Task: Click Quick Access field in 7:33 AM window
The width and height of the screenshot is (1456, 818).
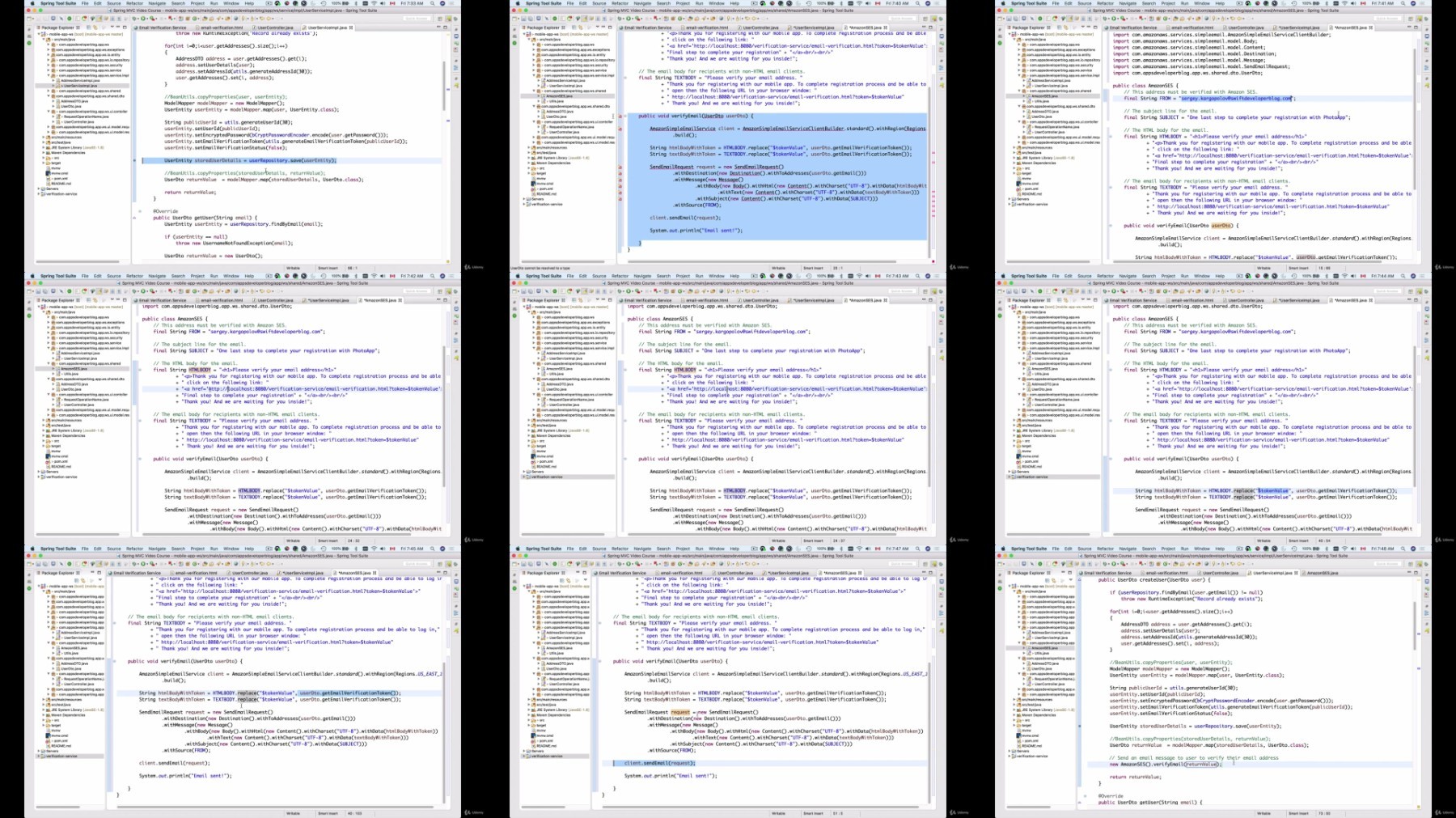Action: pos(417,18)
